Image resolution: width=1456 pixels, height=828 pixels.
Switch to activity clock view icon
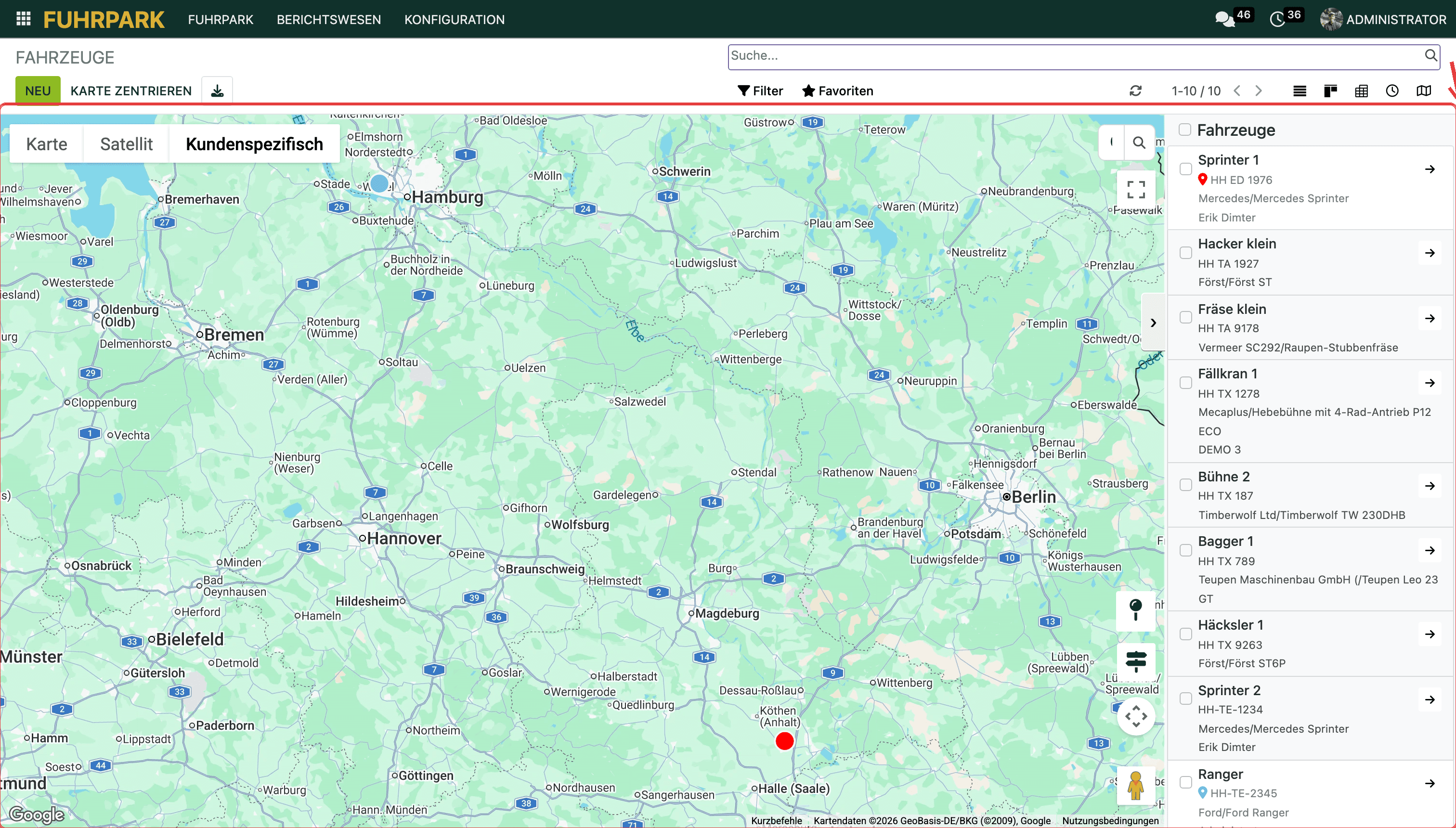point(1392,91)
